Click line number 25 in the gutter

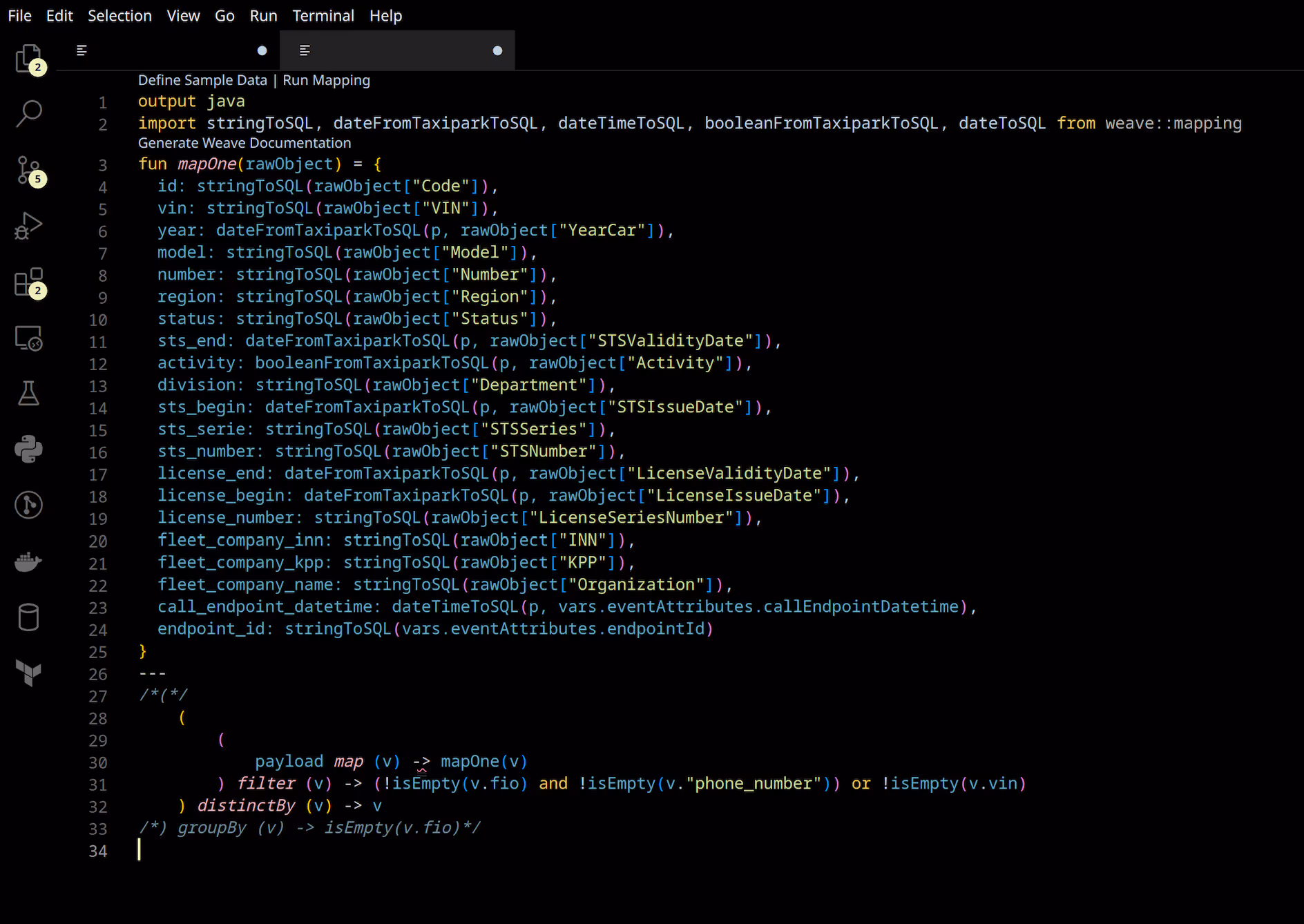pyautogui.click(x=98, y=653)
